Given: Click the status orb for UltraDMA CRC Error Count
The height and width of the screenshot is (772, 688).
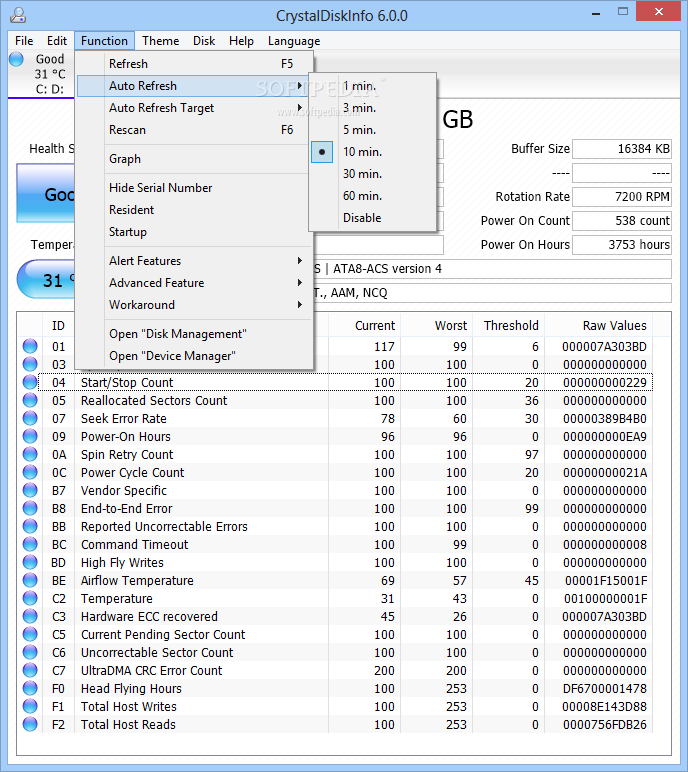Looking at the screenshot, I should point(30,670).
